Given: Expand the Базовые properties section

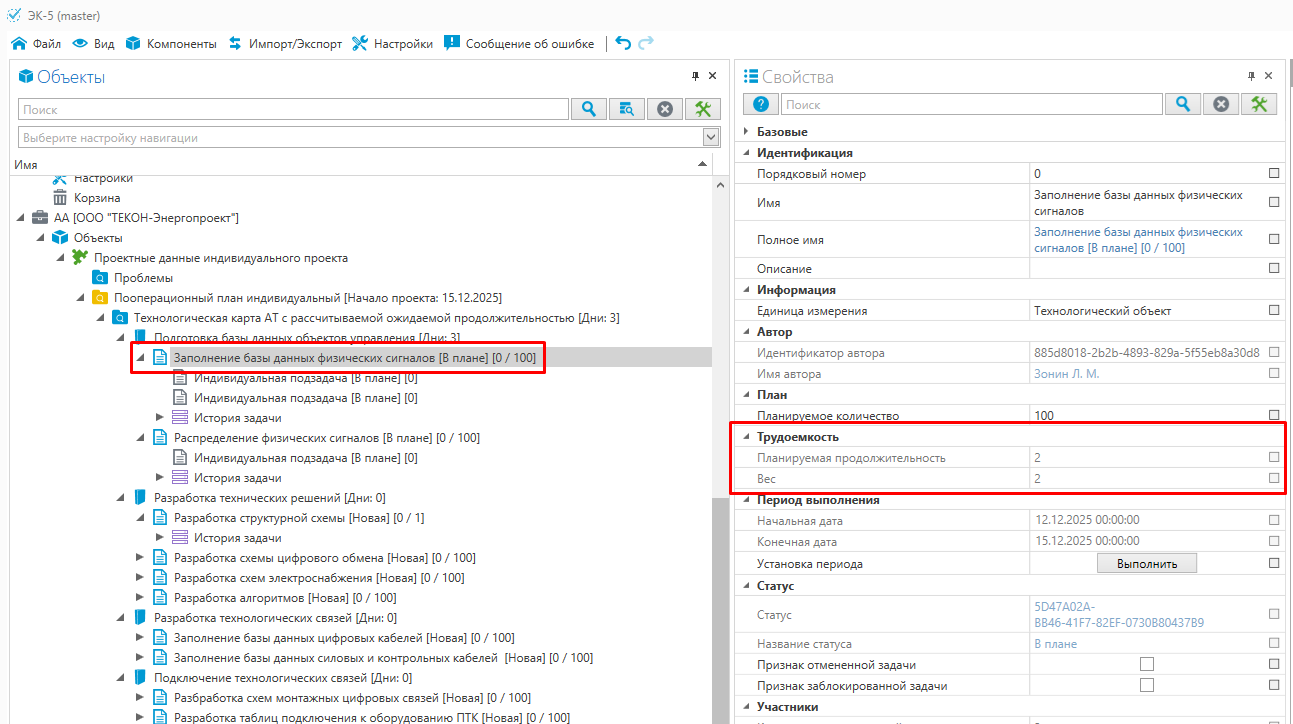Looking at the screenshot, I should pyautogui.click(x=745, y=132).
